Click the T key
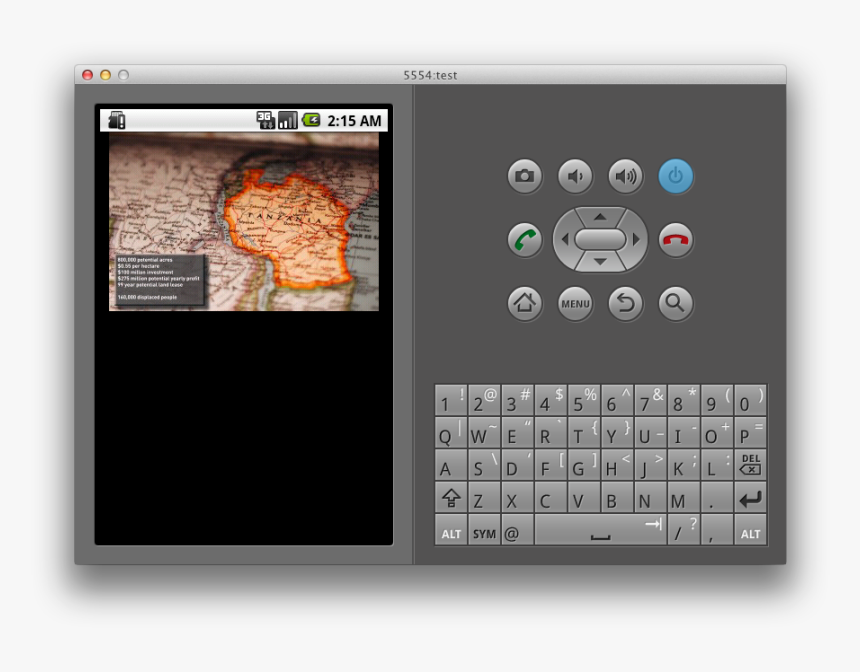 584,432
